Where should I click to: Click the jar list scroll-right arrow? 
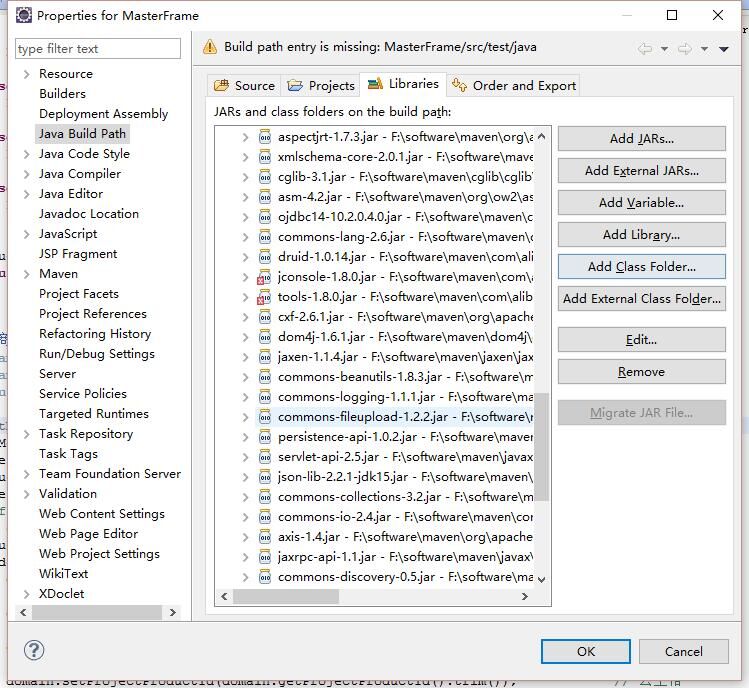[524, 596]
